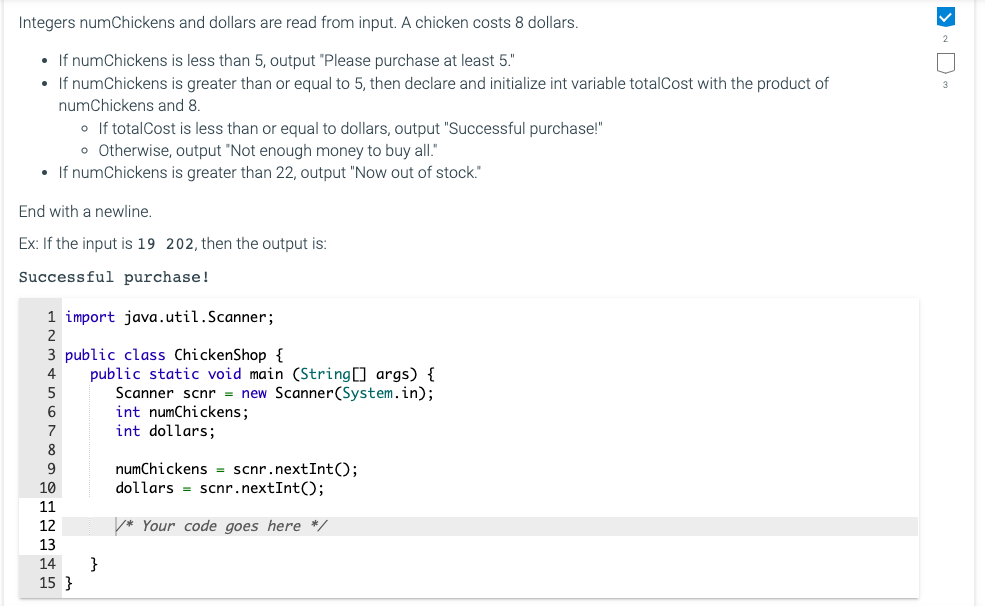Click the completed checkmark badge for section 2
Viewport: 985px width, 606px height.
pos(944,16)
